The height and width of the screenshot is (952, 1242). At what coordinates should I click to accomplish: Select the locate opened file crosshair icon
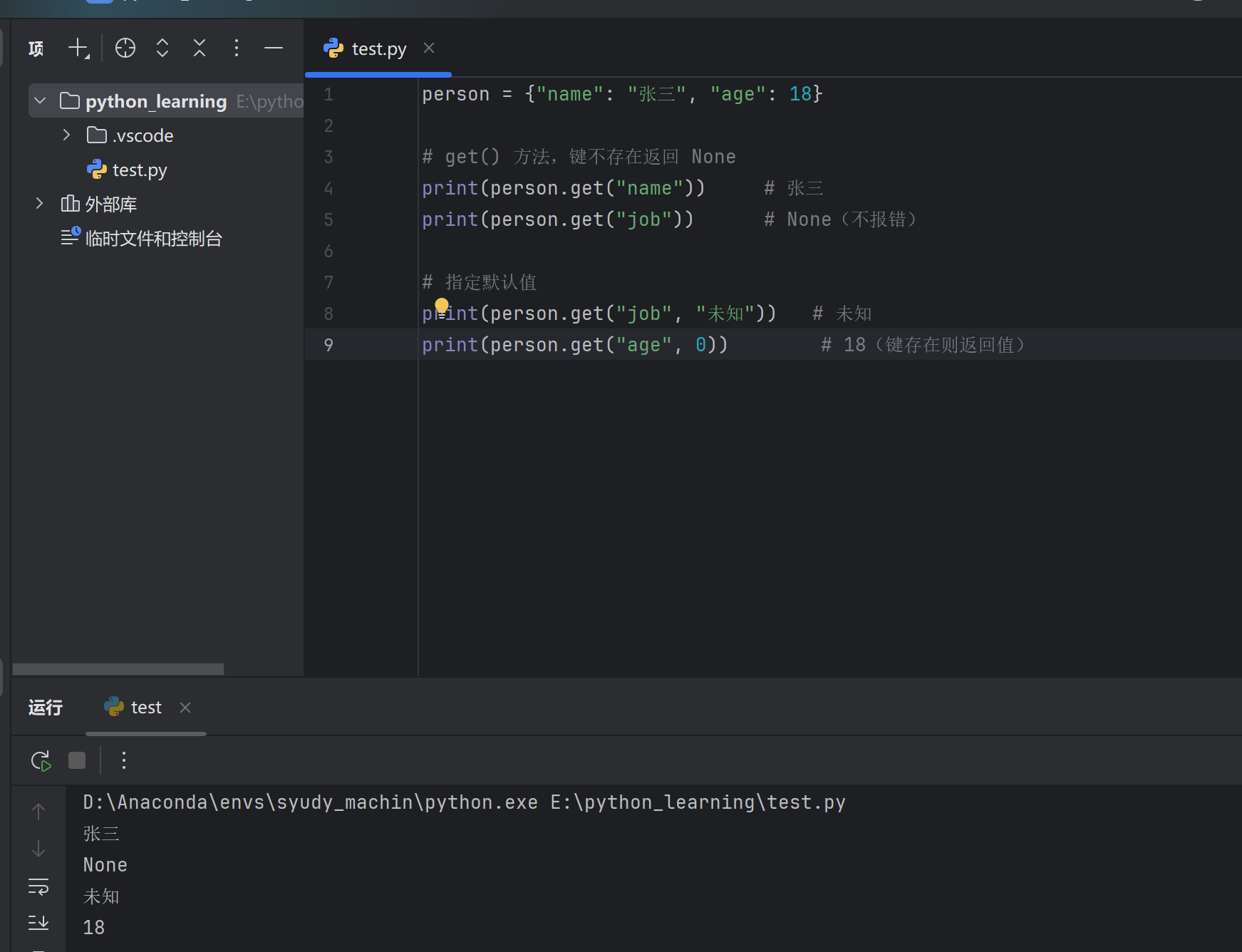tap(125, 48)
